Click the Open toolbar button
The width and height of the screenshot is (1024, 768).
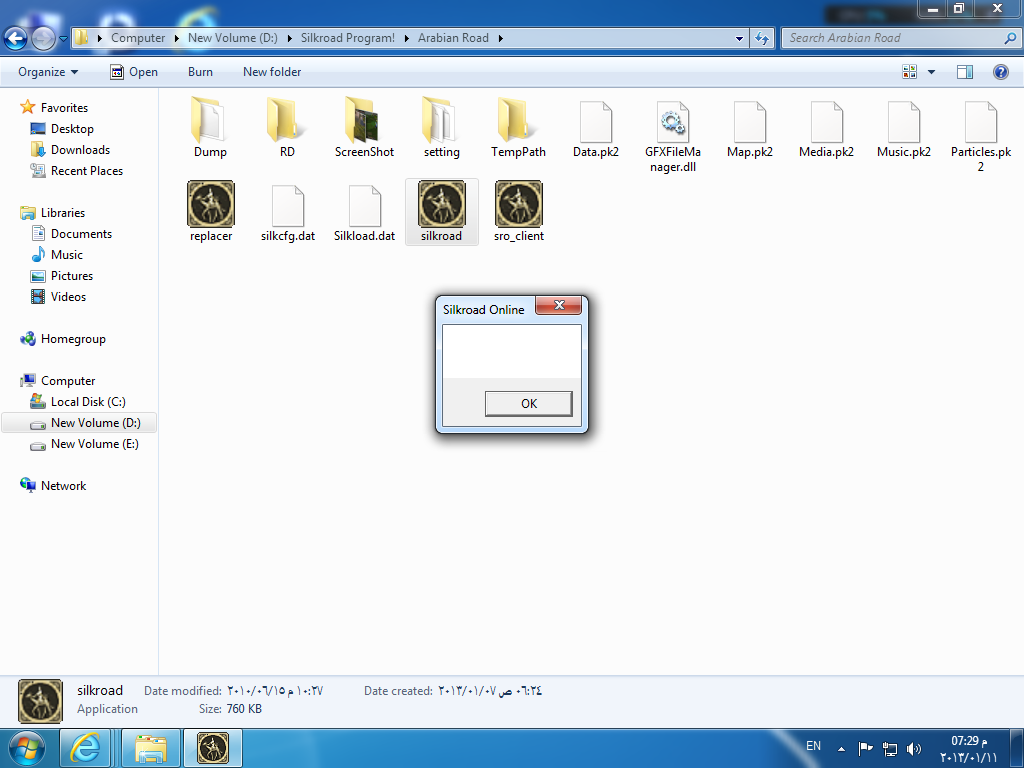[134, 72]
